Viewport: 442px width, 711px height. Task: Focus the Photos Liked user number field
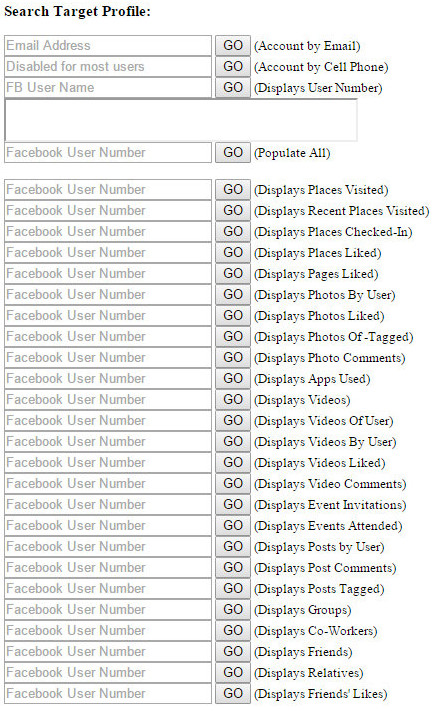(108, 316)
